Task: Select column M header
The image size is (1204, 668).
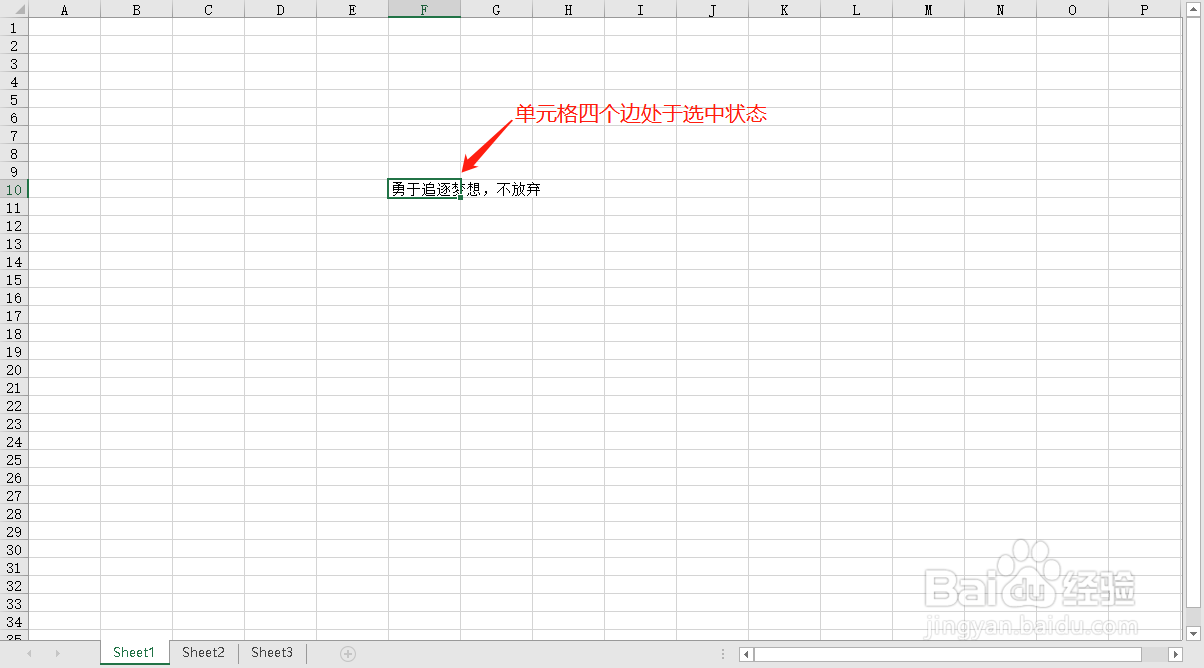Action: pos(928,9)
